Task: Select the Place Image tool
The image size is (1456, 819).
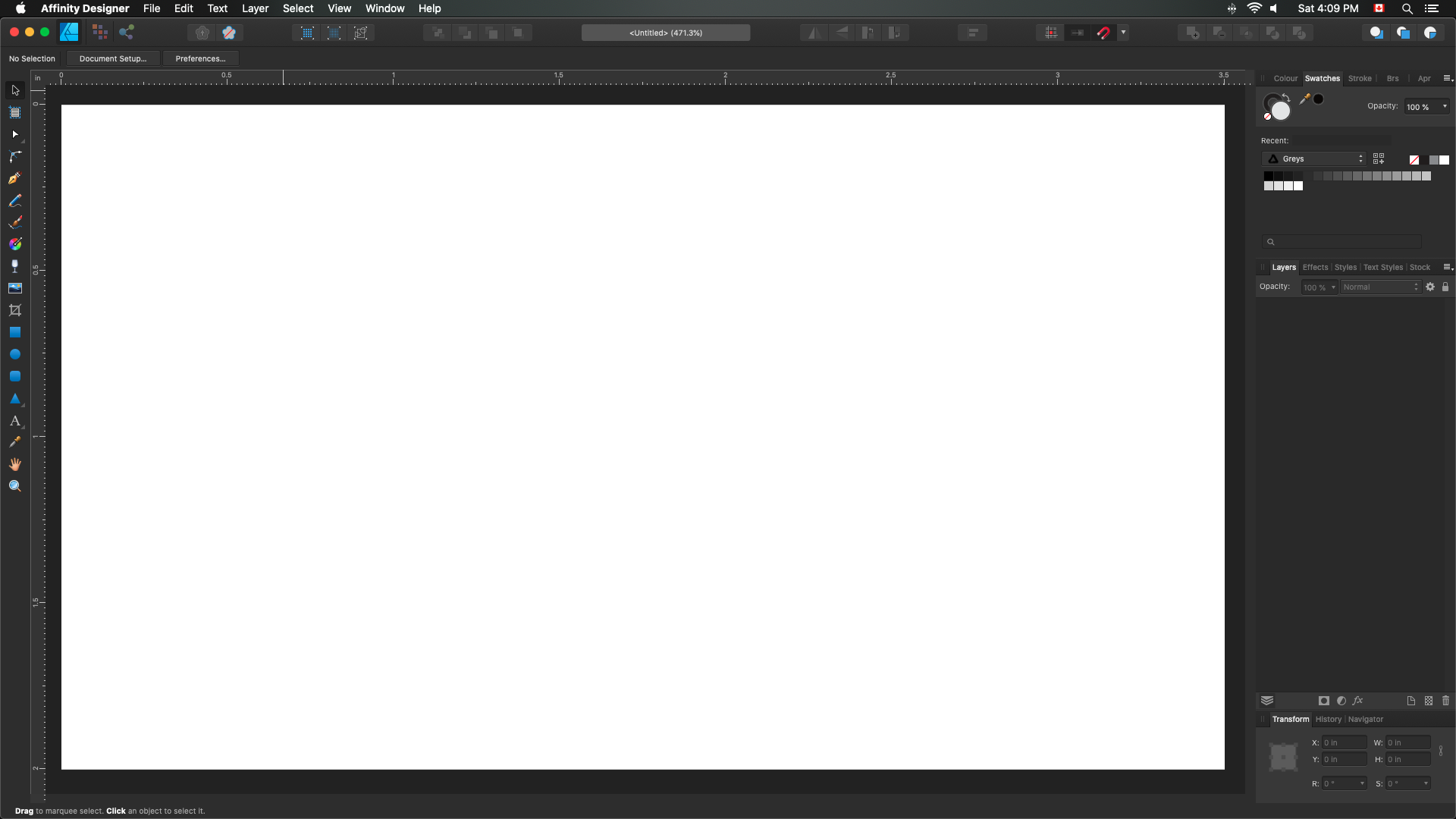Action: pos(15,288)
